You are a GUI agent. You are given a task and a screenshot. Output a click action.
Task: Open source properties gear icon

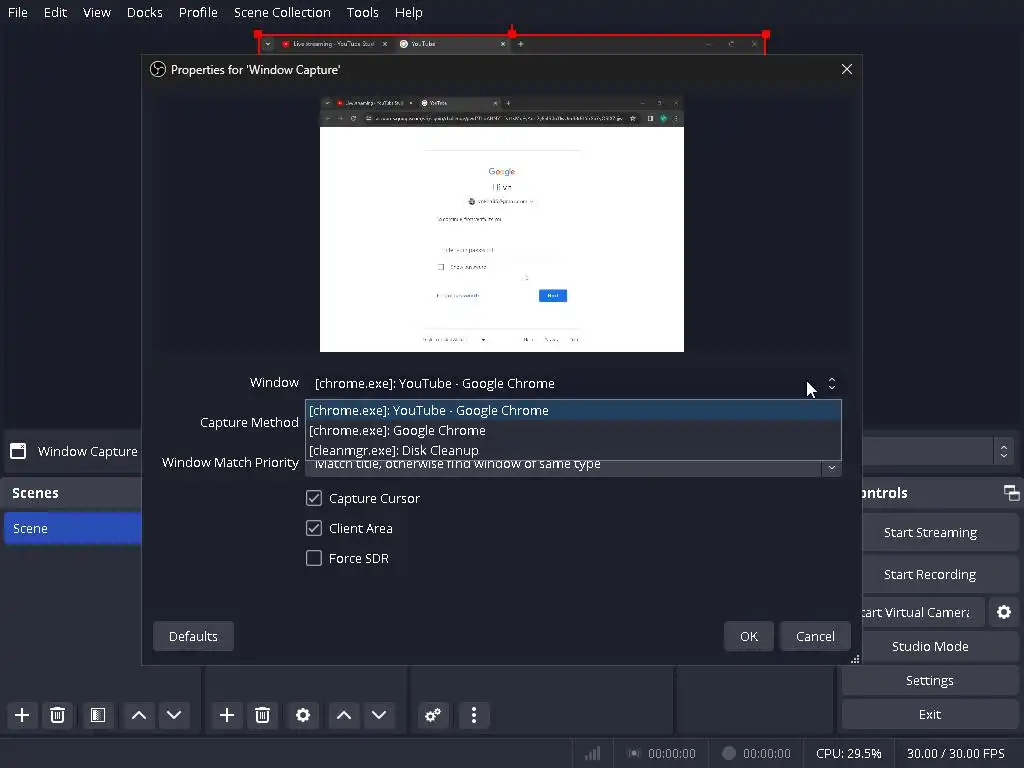coord(302,715)
